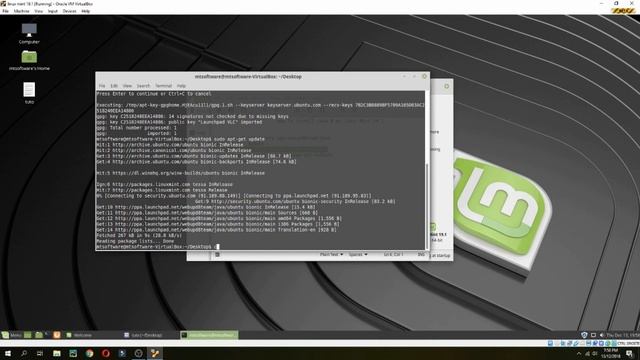
Task: Open the VirtualBox Machine menu
Action: pyautogui.click(x=21, y=11)
